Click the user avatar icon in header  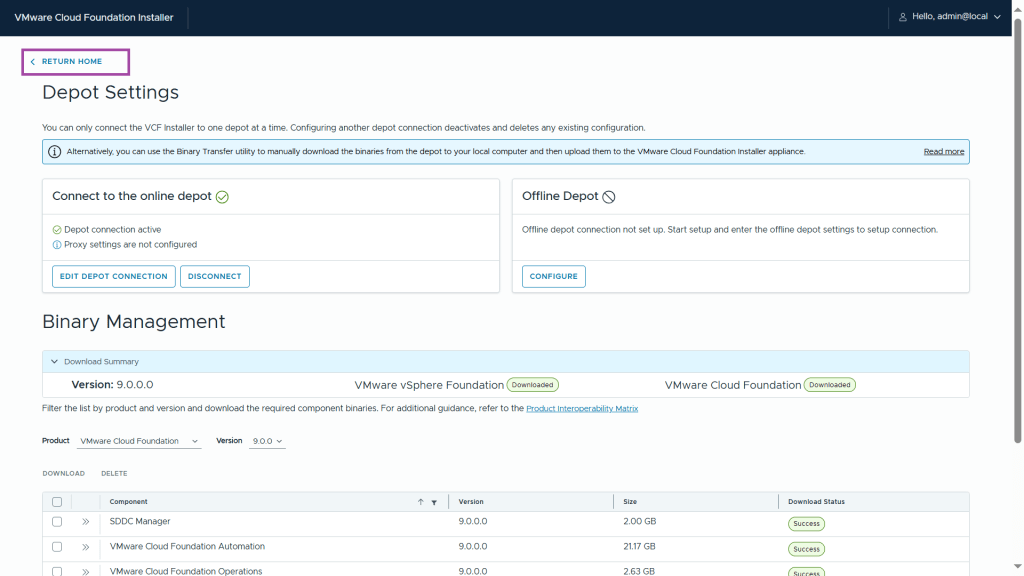click(903, 17)
